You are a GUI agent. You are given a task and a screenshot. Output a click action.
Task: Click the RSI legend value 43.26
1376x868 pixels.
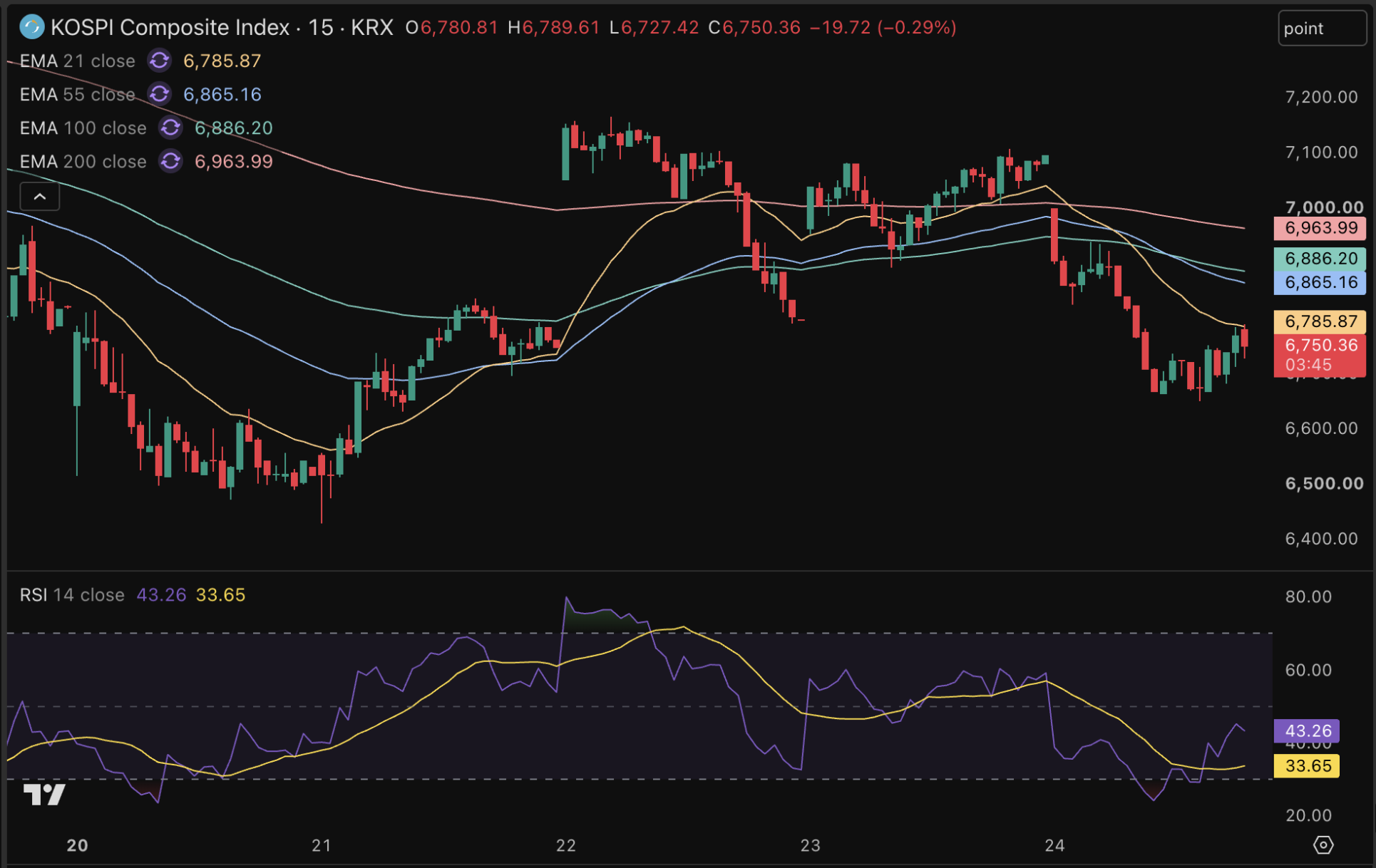point(161,594)
